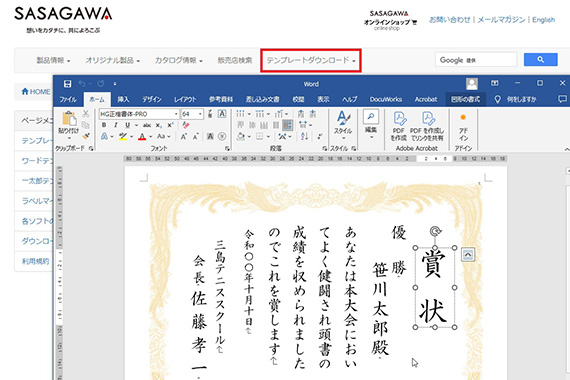Screen dimensions: 570x380
Task: Open the 編集 search dropdown
Action: 371,124
